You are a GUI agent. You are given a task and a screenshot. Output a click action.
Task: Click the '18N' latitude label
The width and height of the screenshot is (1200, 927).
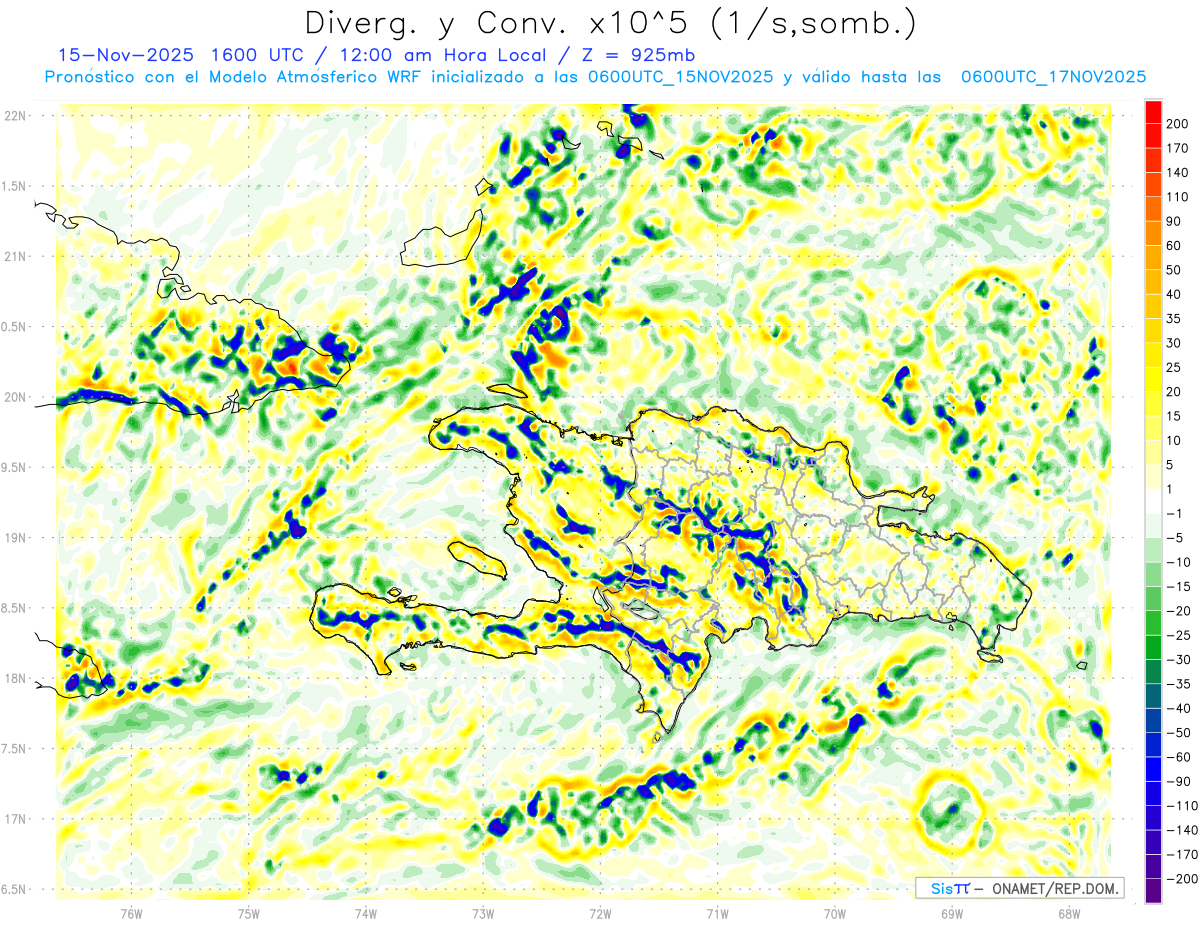(x=14, y=679)
